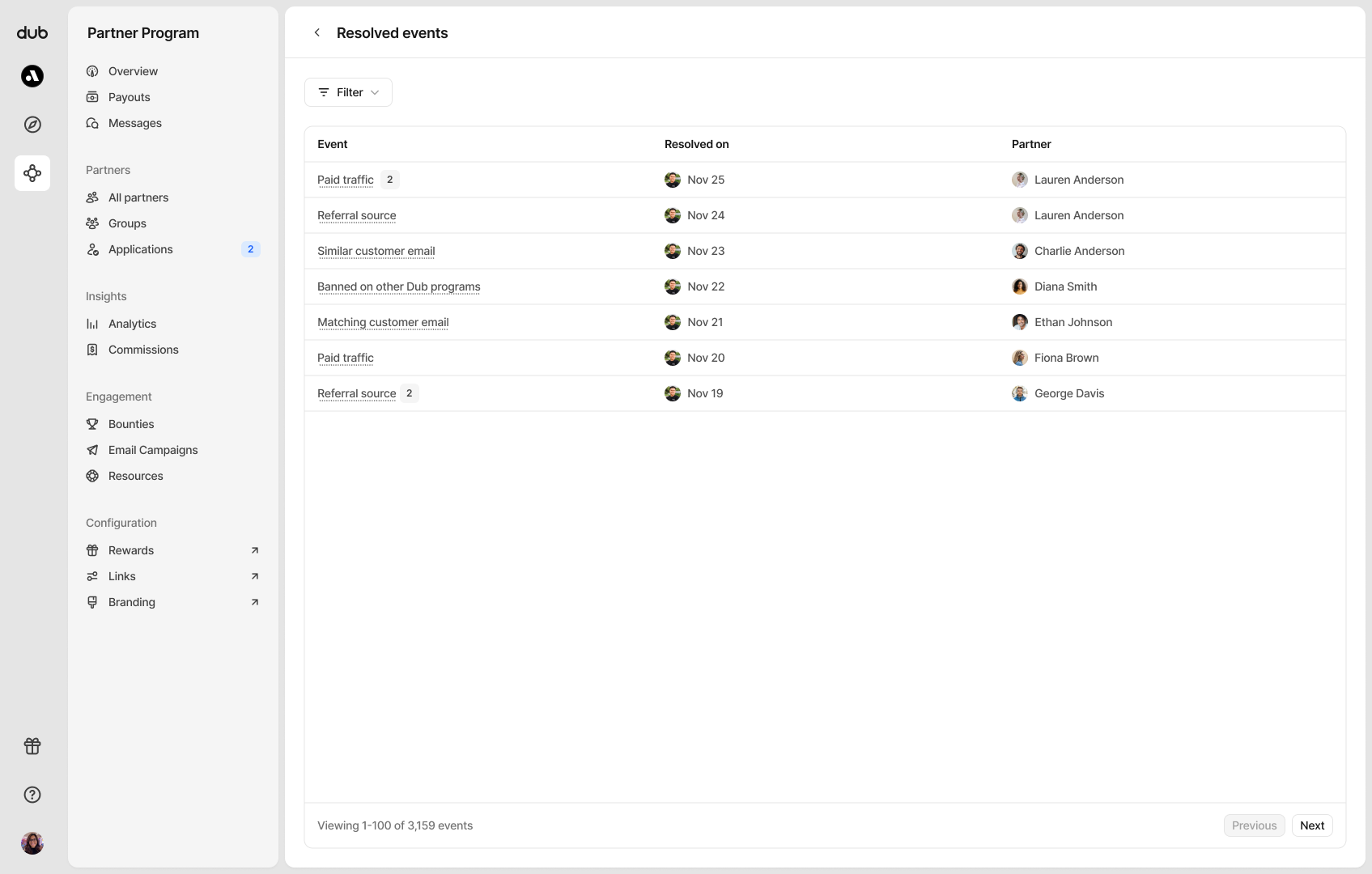Select the partner program network icon
This screenshot has height=874, width=1372.
click(32, 173)
